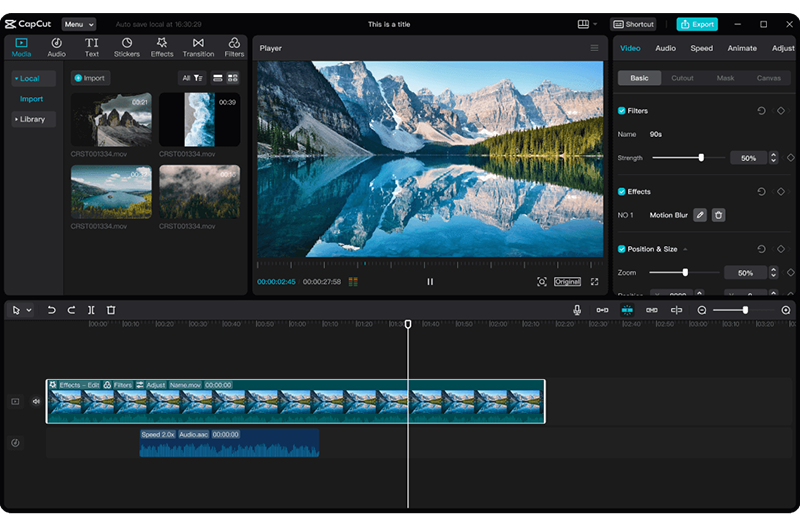Enter fullscreen preview in Player
Viewport: 800px width, 527px height.
pyautogui.click(x=594, y=282)
